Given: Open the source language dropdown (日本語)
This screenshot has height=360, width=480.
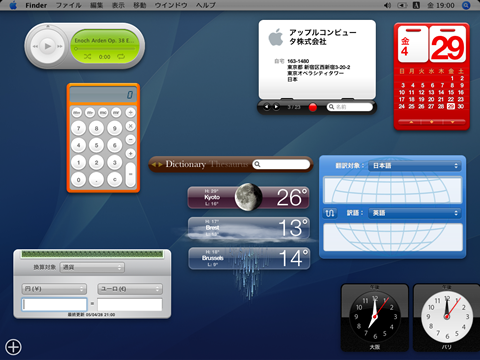Looking at the screenshot, I should tap(414, 166).
